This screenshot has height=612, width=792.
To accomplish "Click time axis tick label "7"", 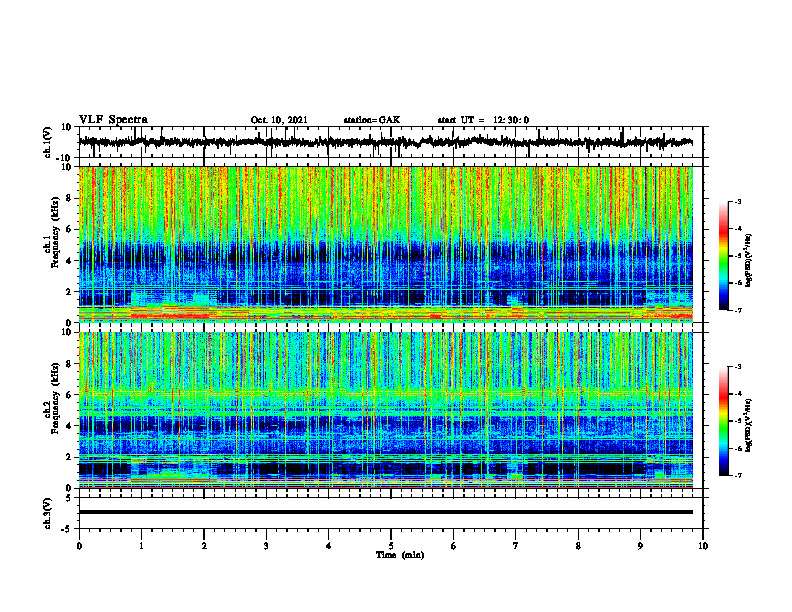I will tap(516, 546).
